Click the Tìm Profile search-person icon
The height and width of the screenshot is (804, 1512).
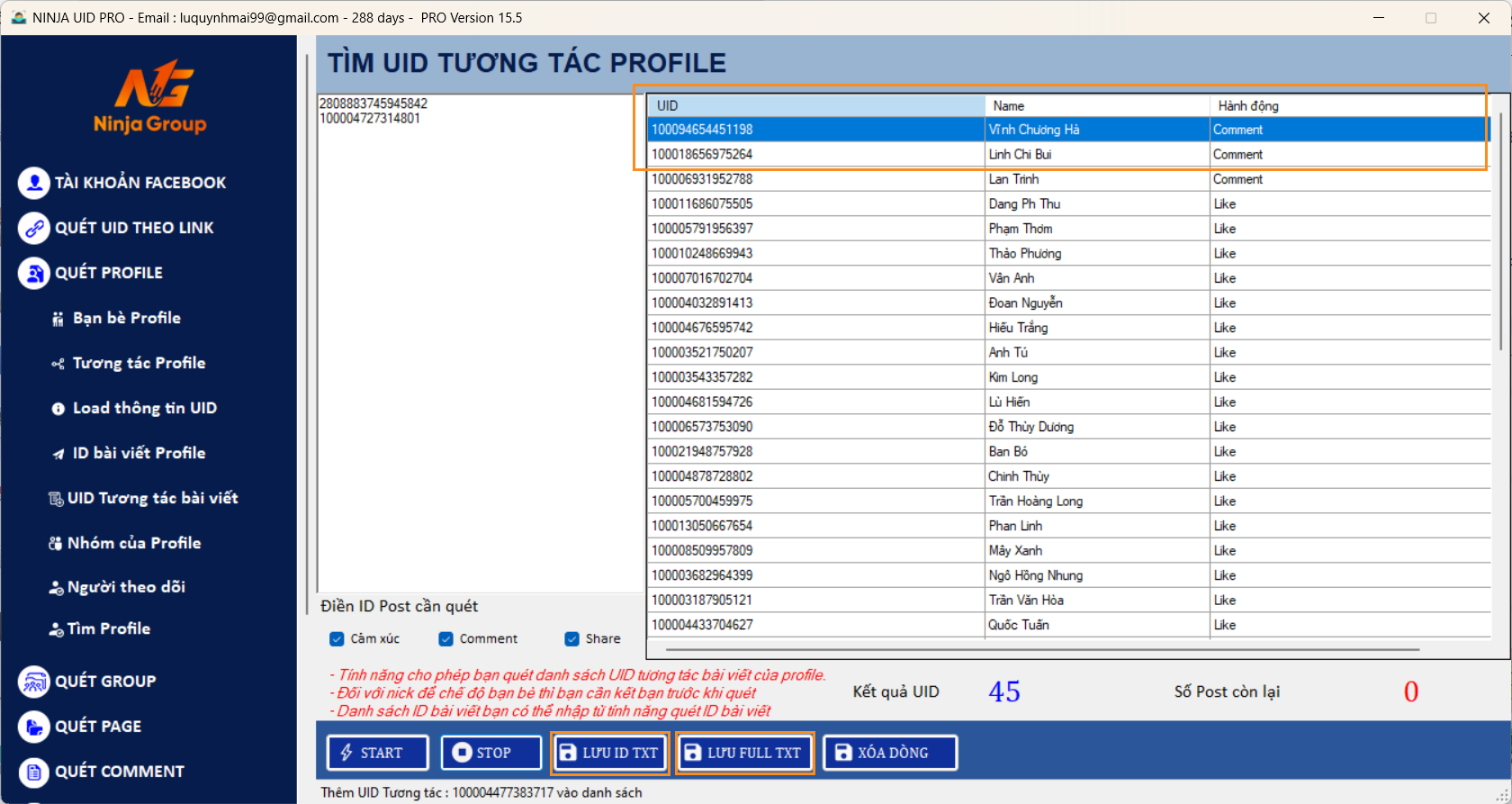(x=56, y=629)
